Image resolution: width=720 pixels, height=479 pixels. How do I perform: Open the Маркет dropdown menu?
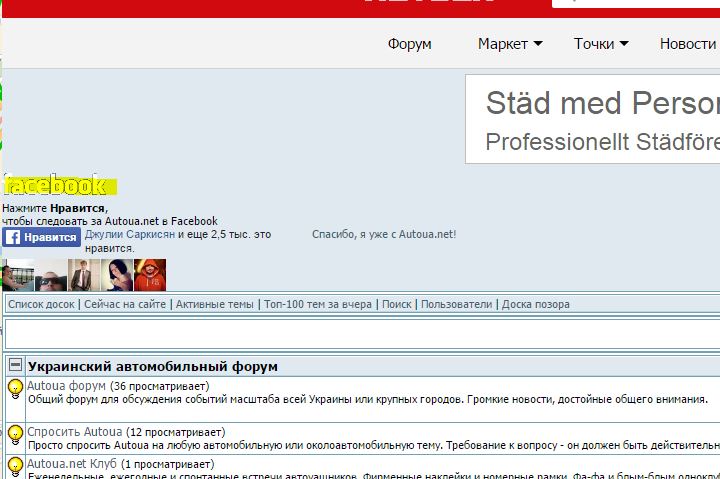pyautogui.click(x=509, y=44)
